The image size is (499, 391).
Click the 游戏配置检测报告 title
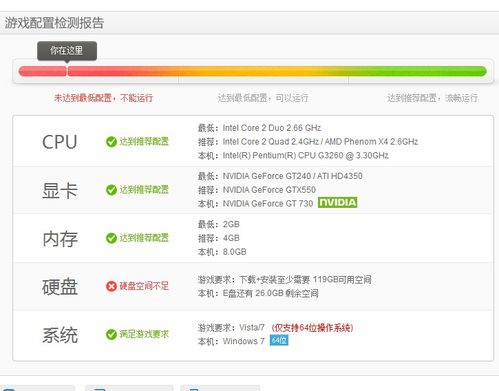[x=54, y=23]
